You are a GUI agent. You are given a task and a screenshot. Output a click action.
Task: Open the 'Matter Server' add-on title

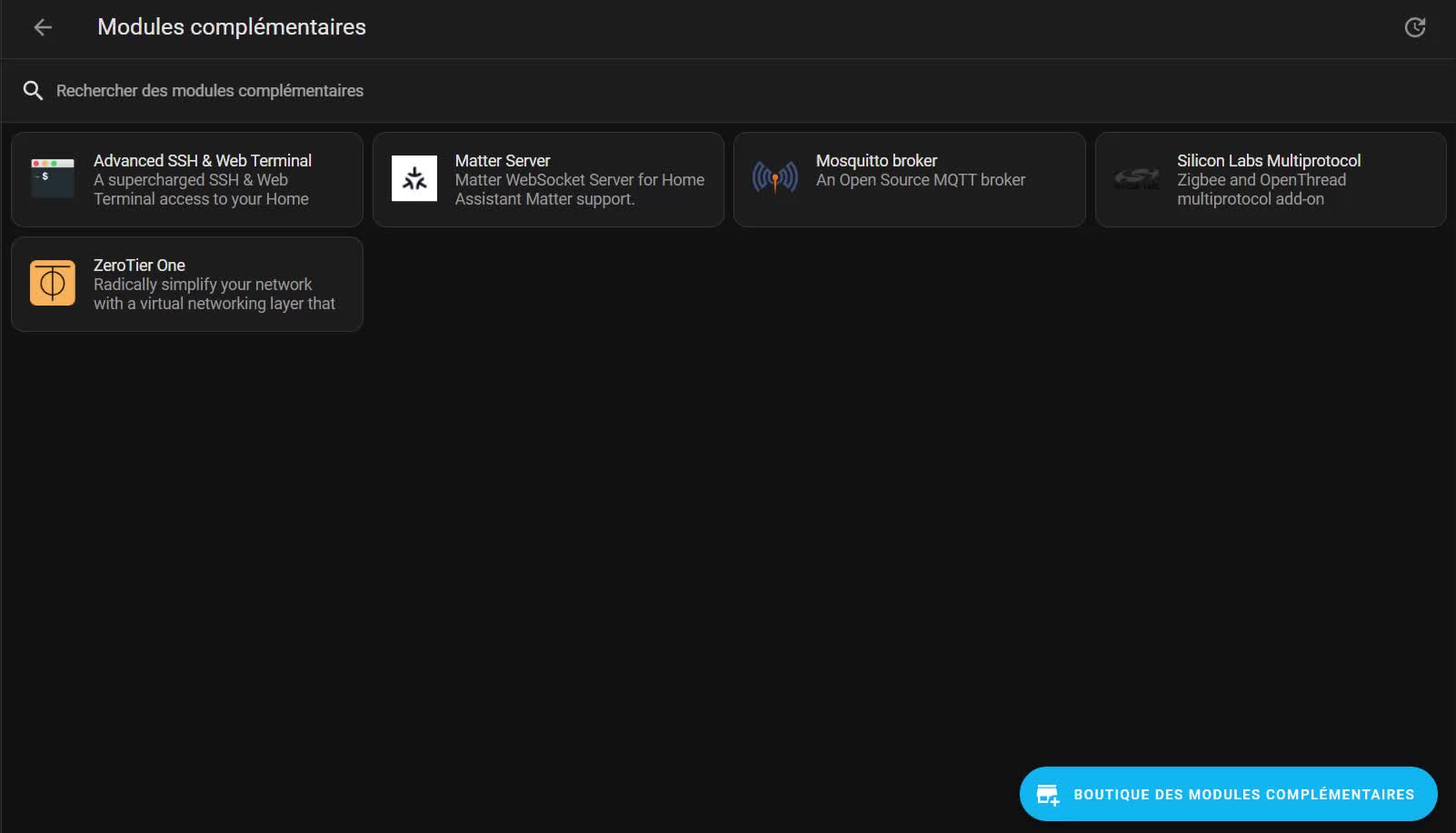point(503,160)
